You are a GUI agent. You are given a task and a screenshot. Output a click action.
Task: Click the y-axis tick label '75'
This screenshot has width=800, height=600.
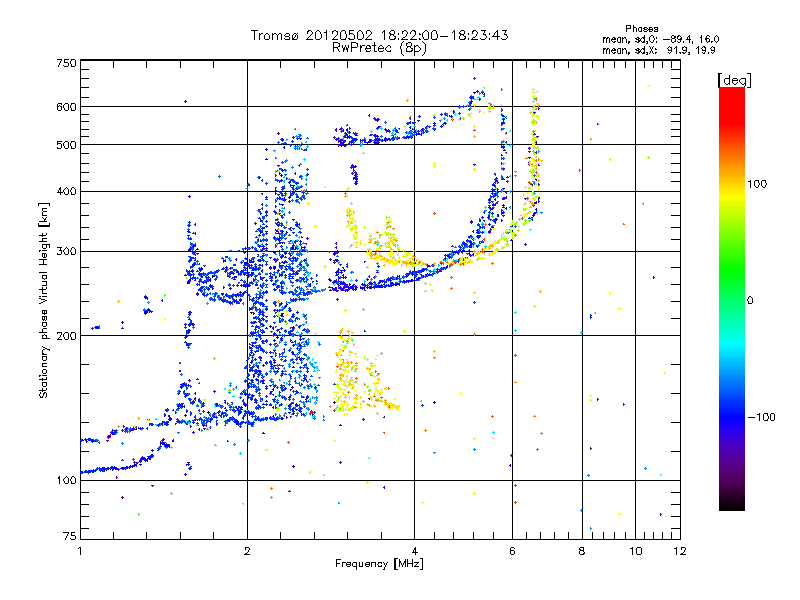70,536
